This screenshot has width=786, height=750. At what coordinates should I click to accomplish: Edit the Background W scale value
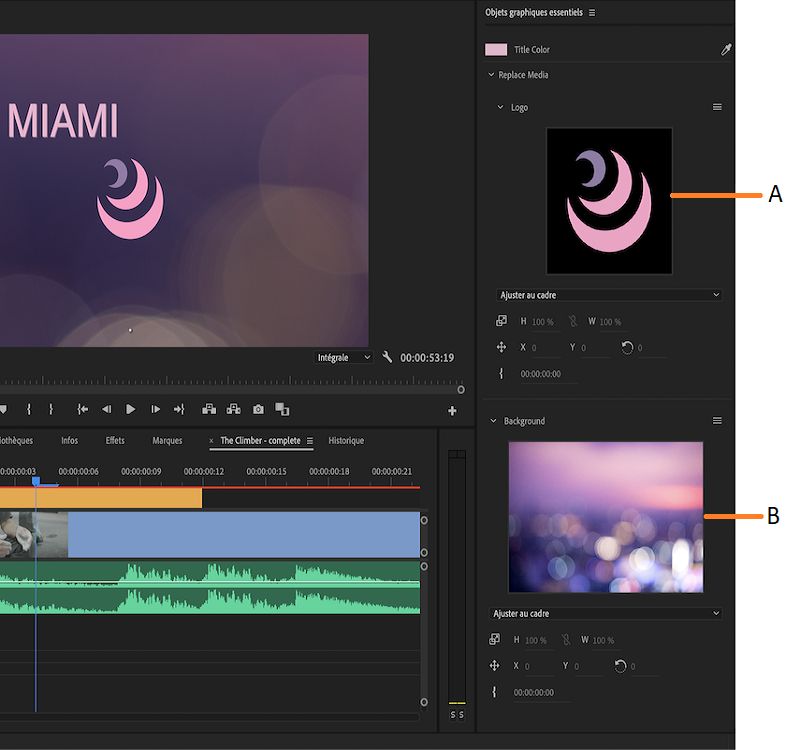click(x=603, y=640)
